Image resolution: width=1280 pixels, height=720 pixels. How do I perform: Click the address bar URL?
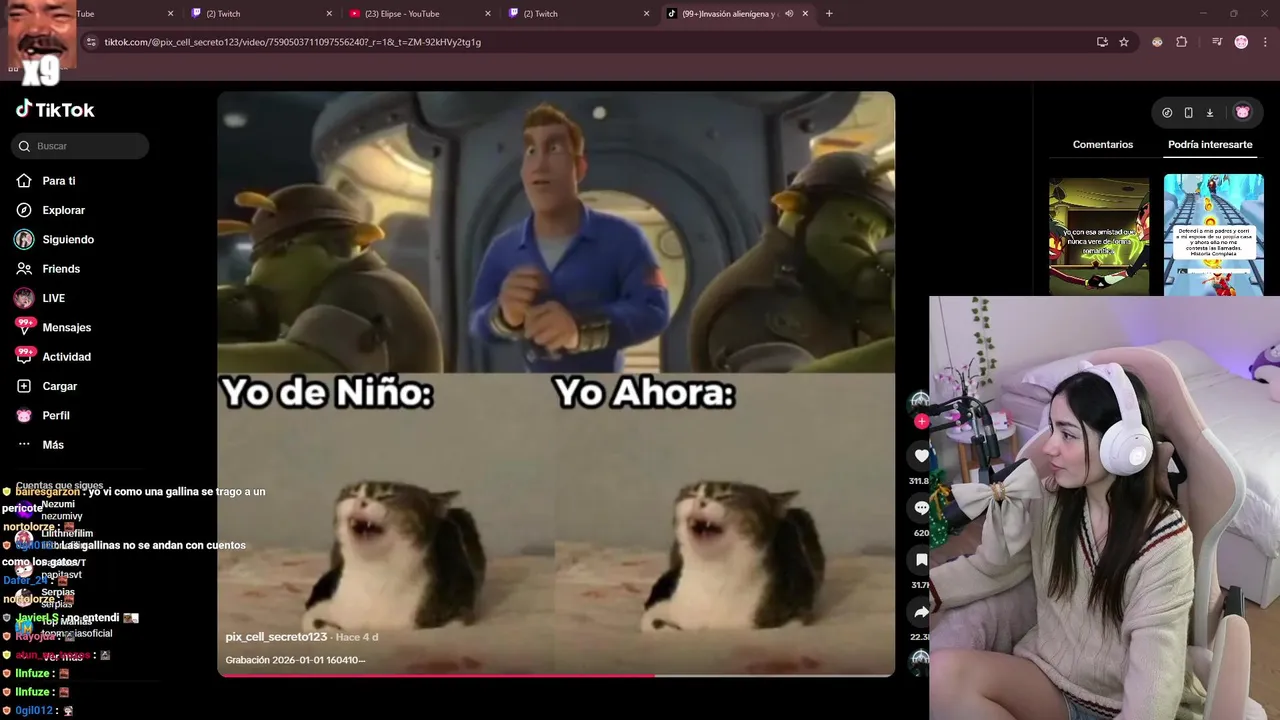(x=293, y=42)
